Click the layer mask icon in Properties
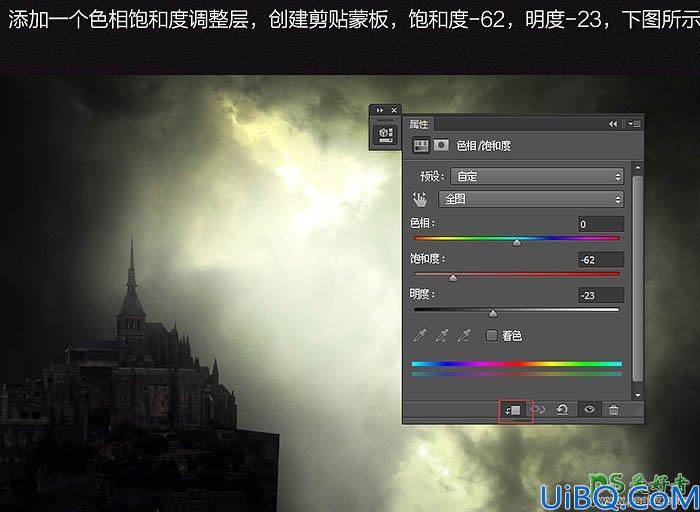The width and height of the screenshot is (700, 512). (442, 146)
